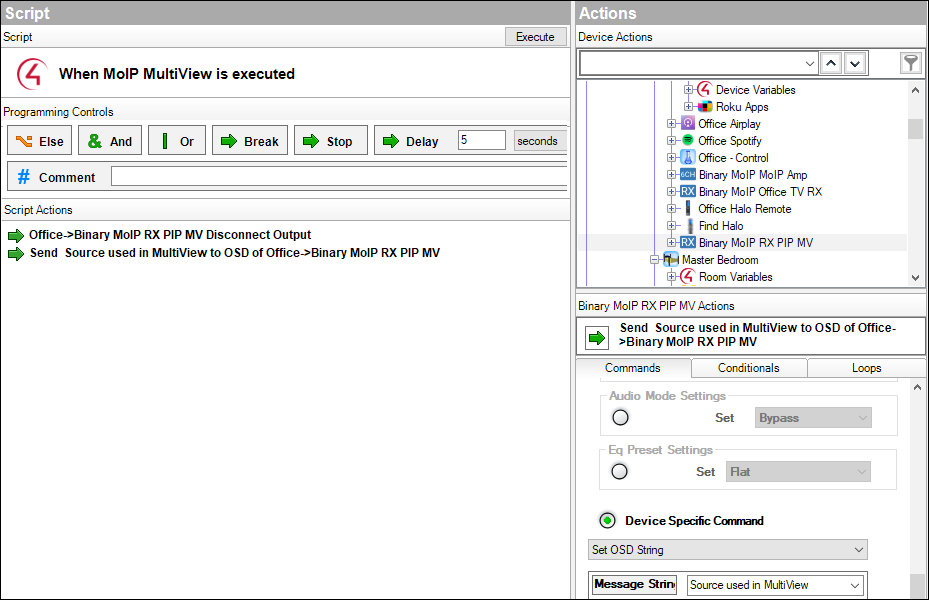Click the Find Halo remote icon
This screenshot has height=600, width=929.
(688, 226)
